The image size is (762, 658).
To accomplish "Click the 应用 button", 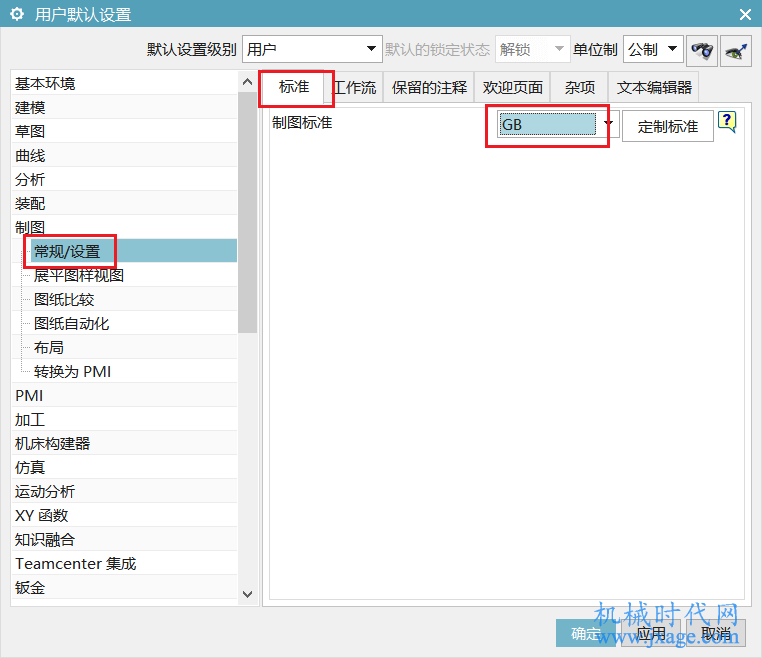I will pos(651,633).
